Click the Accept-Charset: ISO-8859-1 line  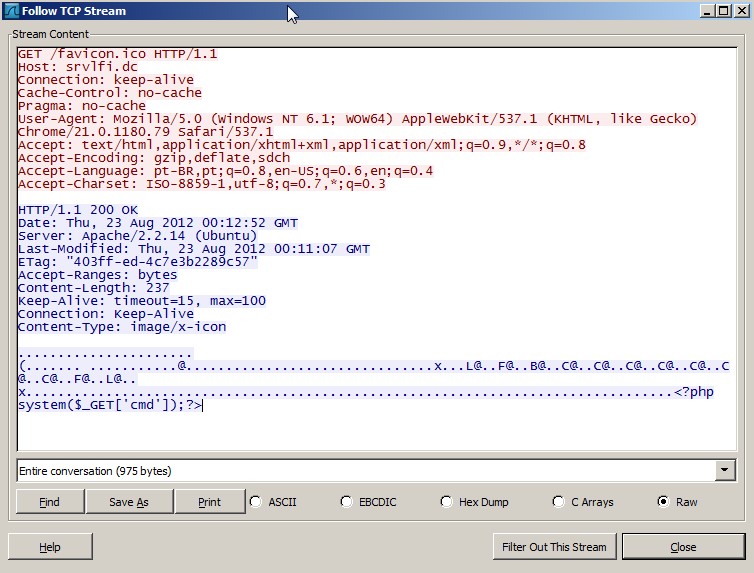pos(201,184)
